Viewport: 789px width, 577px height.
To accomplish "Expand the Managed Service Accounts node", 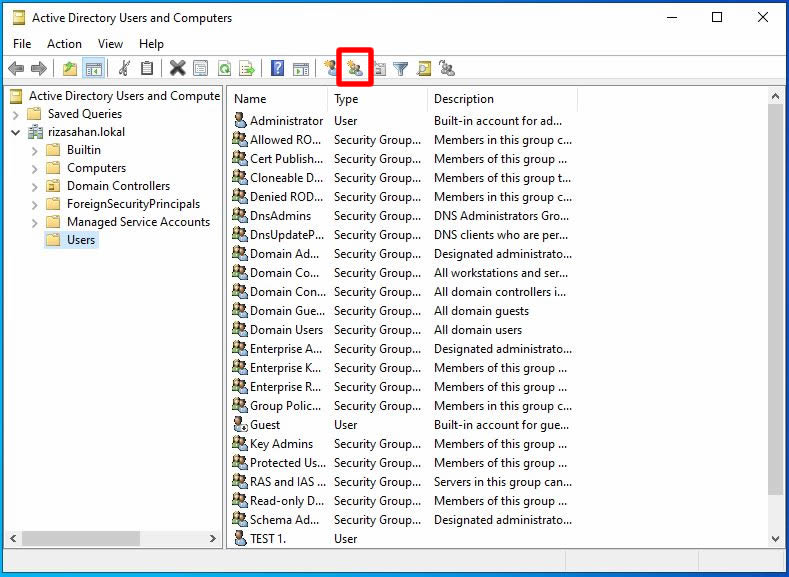I will tap(35, 222).
